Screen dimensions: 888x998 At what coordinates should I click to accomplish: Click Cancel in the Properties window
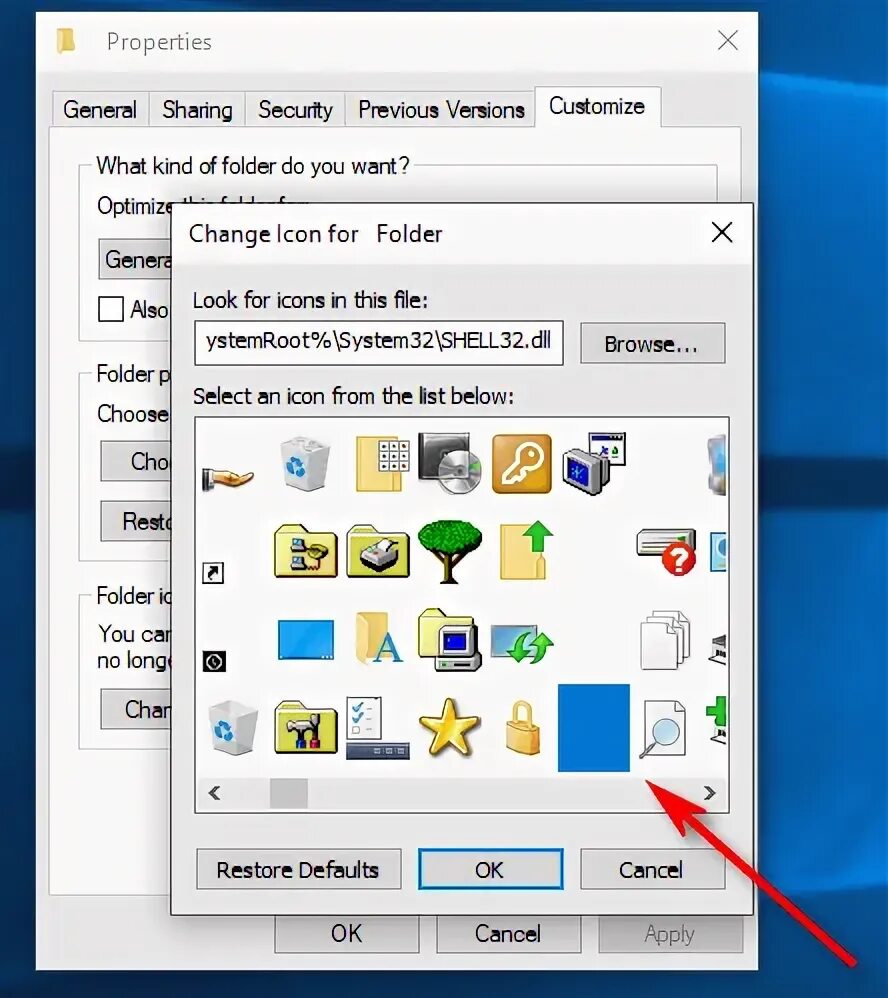coord(509,934)
